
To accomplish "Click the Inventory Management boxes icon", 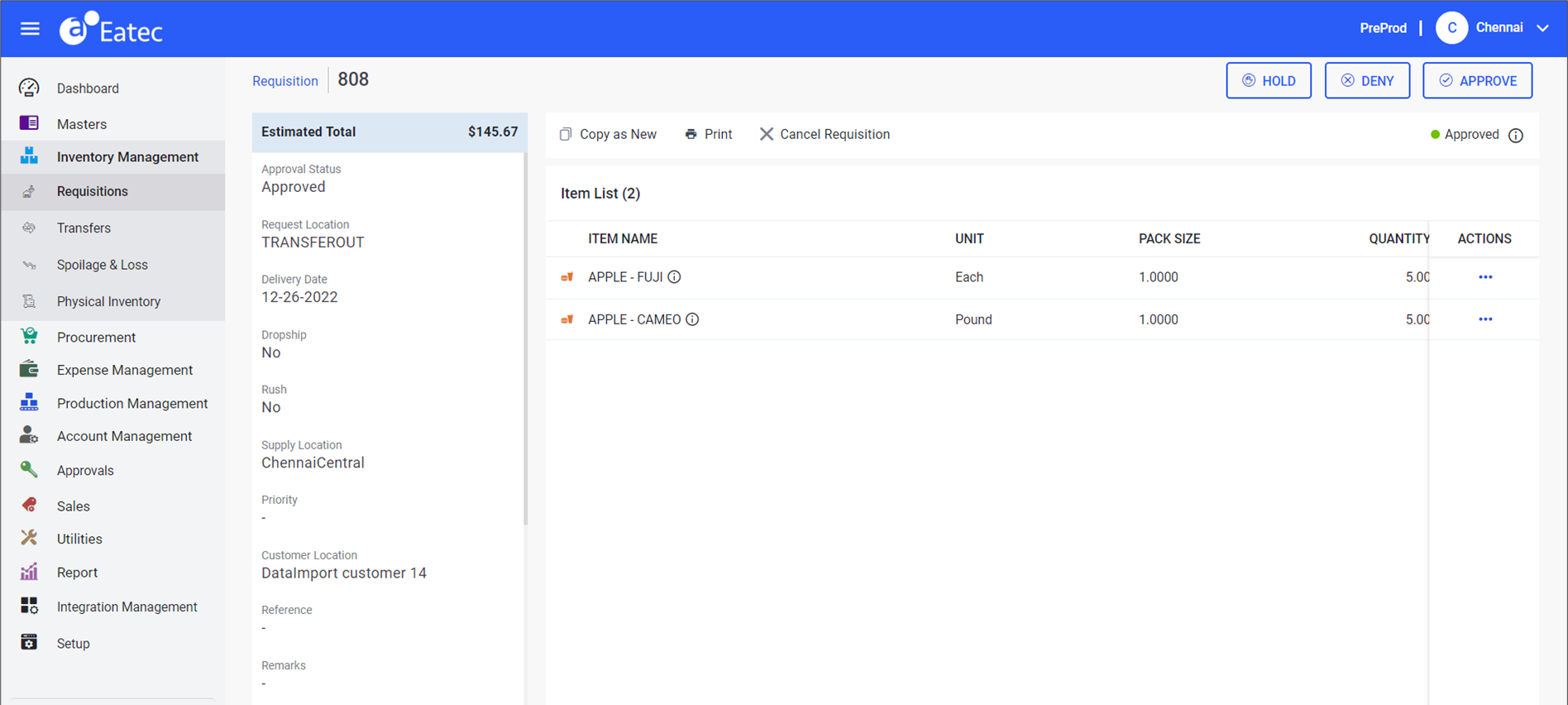I will click(x=29, y=156).
